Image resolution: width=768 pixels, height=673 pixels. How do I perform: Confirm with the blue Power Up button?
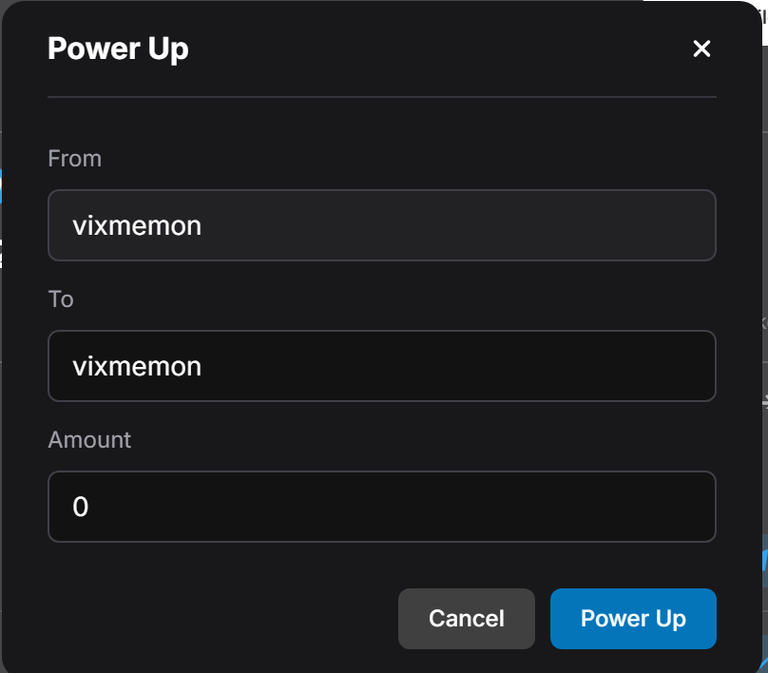pyautogui.click(x=633, y=618)
